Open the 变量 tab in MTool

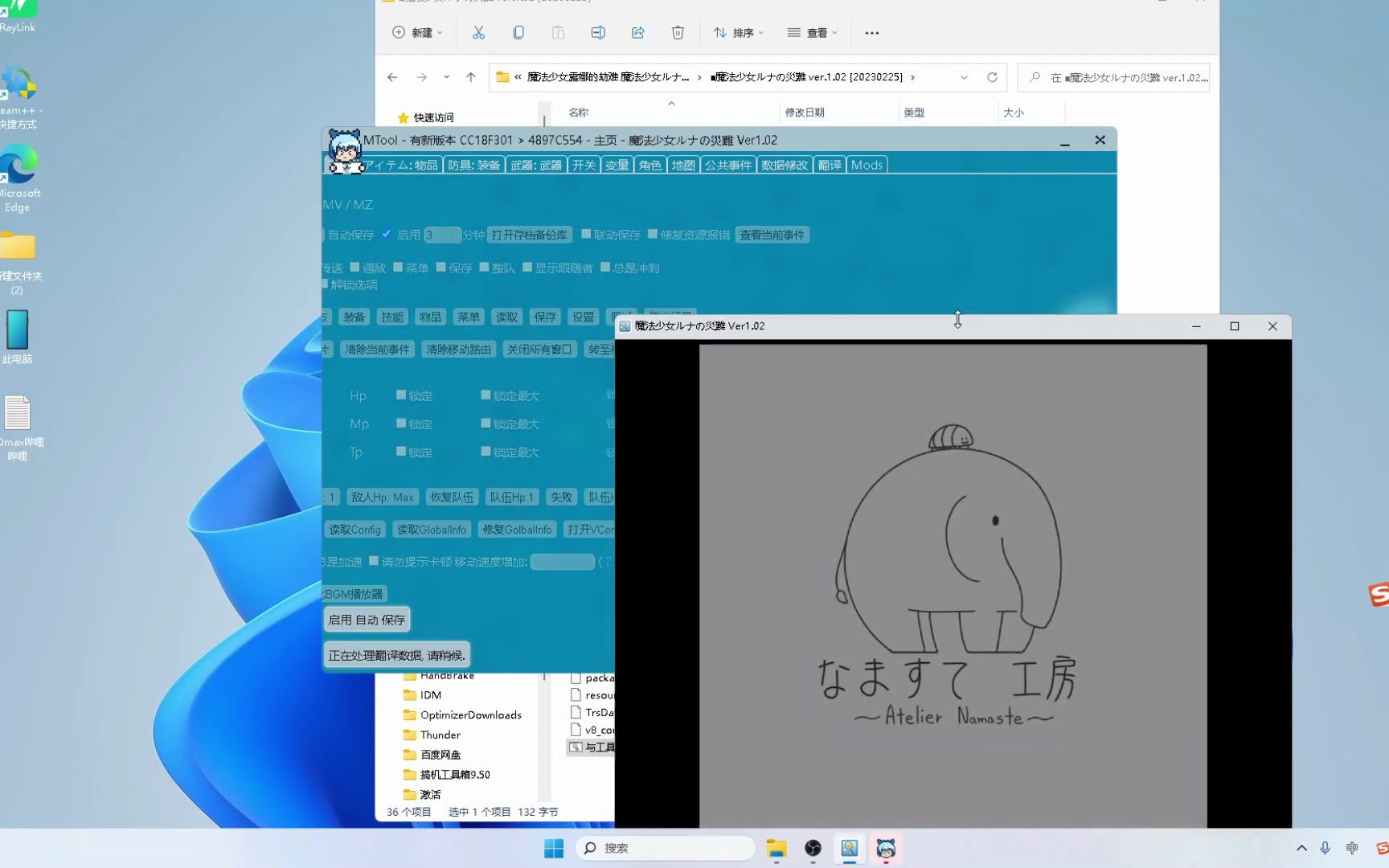pos(617,165)
